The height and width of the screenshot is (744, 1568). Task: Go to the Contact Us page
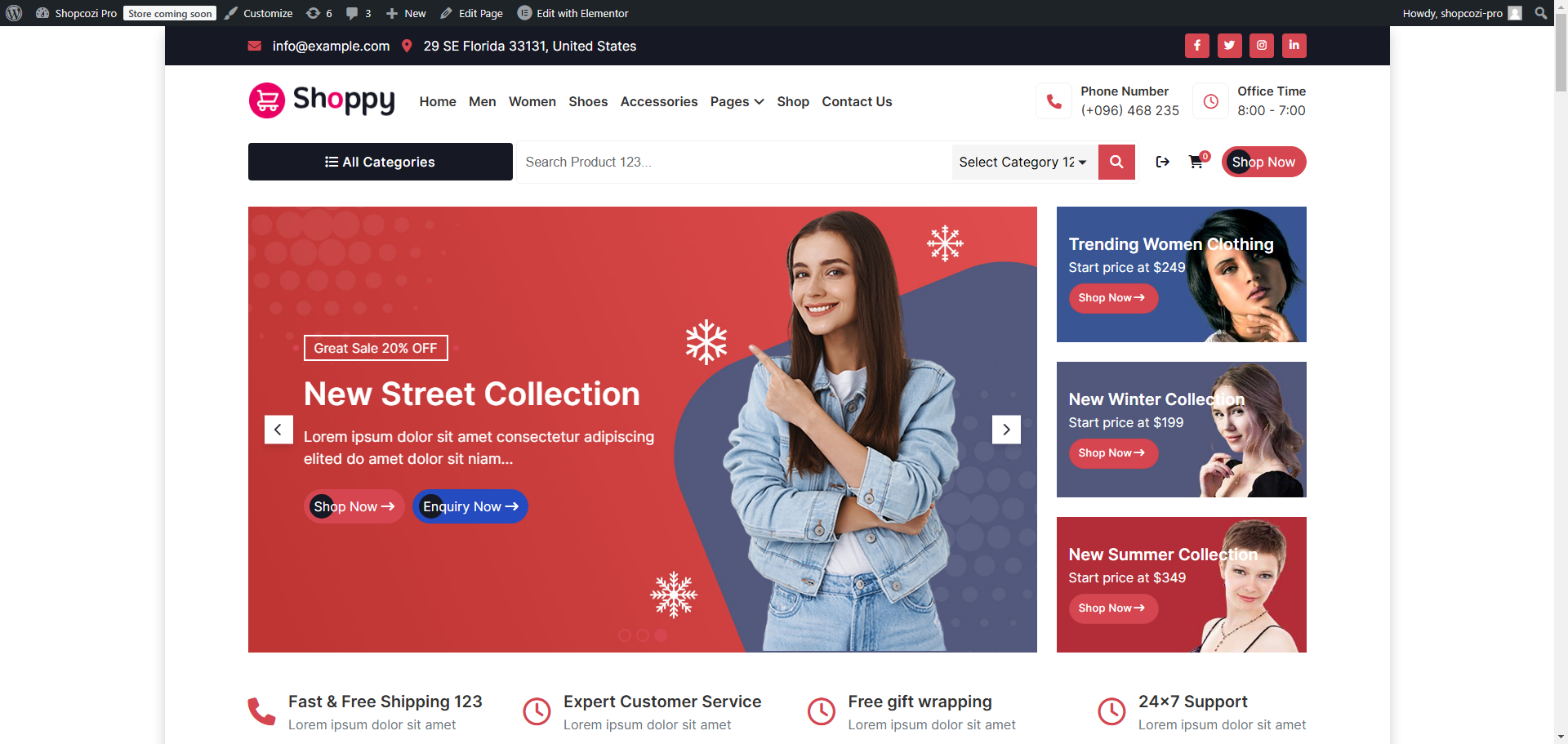(857, 101)
